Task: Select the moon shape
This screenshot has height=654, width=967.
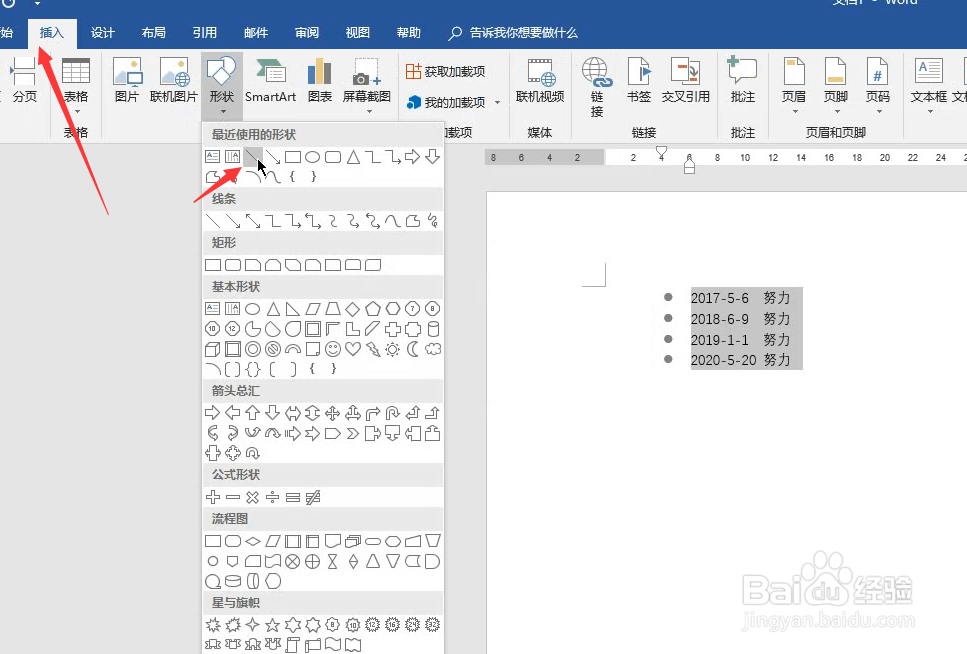Action: pyautogui.click(x=413, y=349)
